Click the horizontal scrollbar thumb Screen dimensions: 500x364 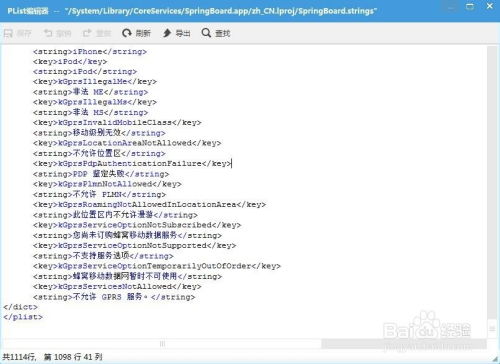pyautogui.click(x=162, y=344)
